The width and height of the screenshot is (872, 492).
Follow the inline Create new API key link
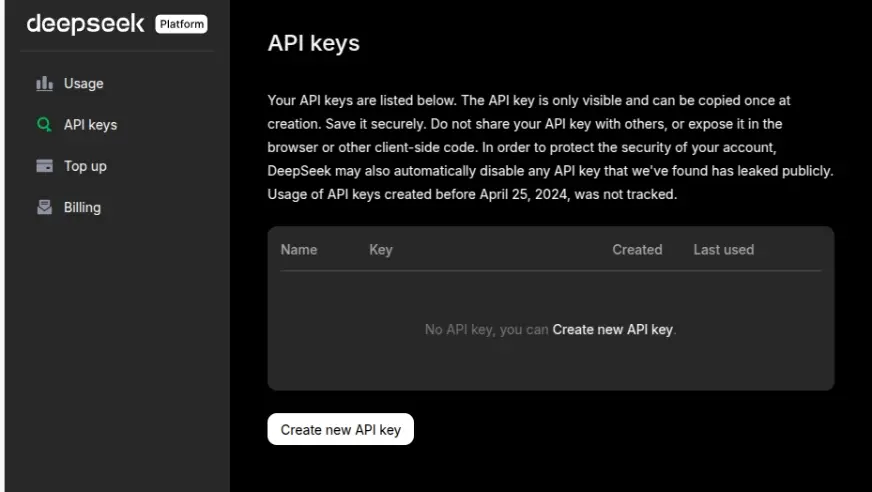click(x=612, y=329)
